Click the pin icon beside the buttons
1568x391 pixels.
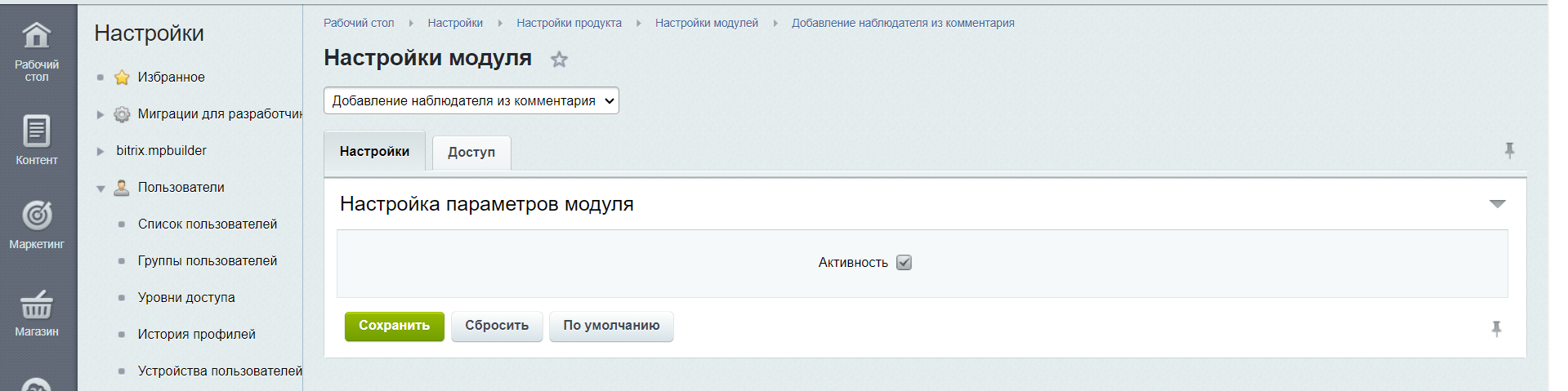[x=1496, y=328]
